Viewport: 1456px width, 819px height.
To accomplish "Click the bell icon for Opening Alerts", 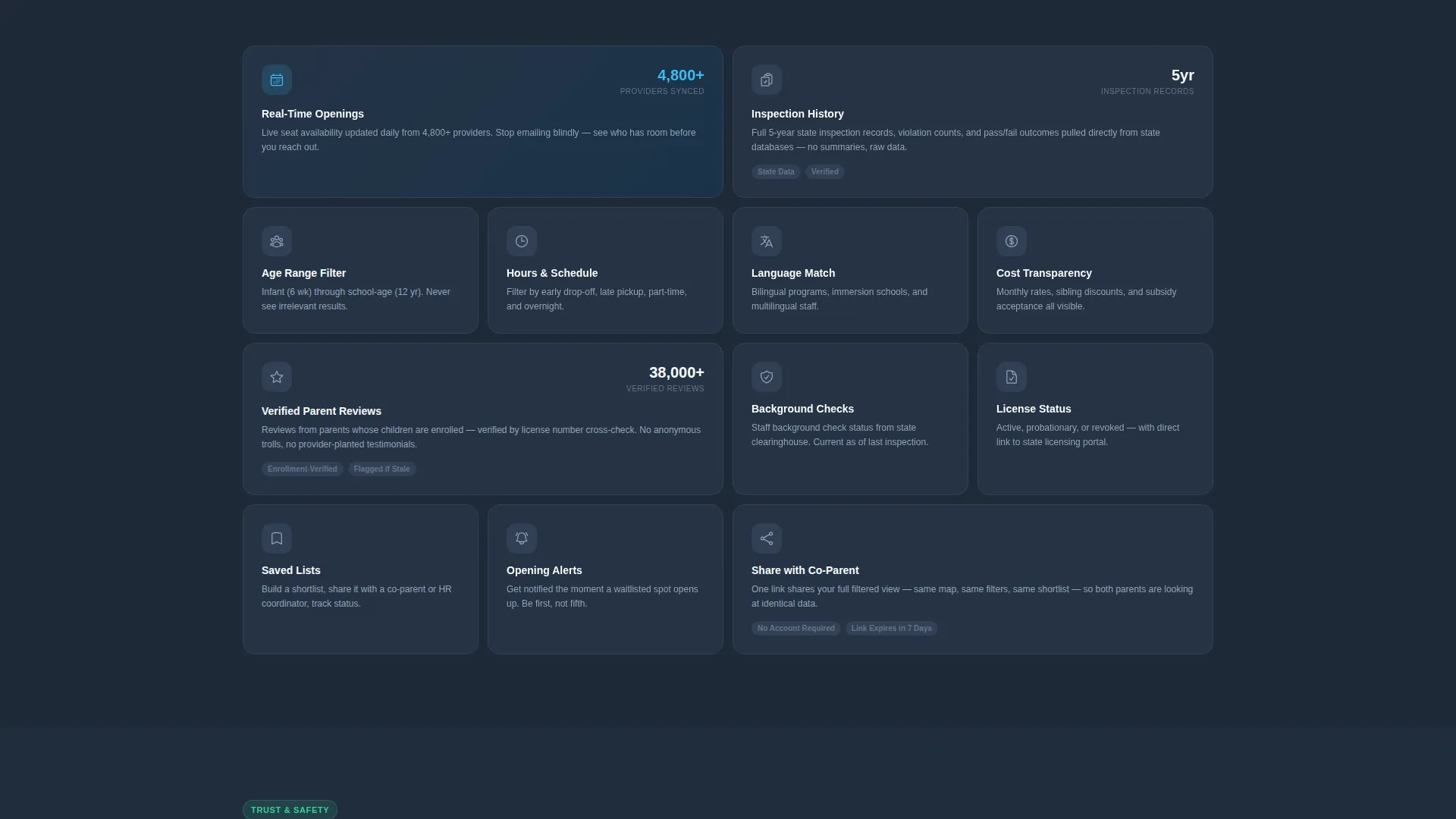I will (522, 538).
